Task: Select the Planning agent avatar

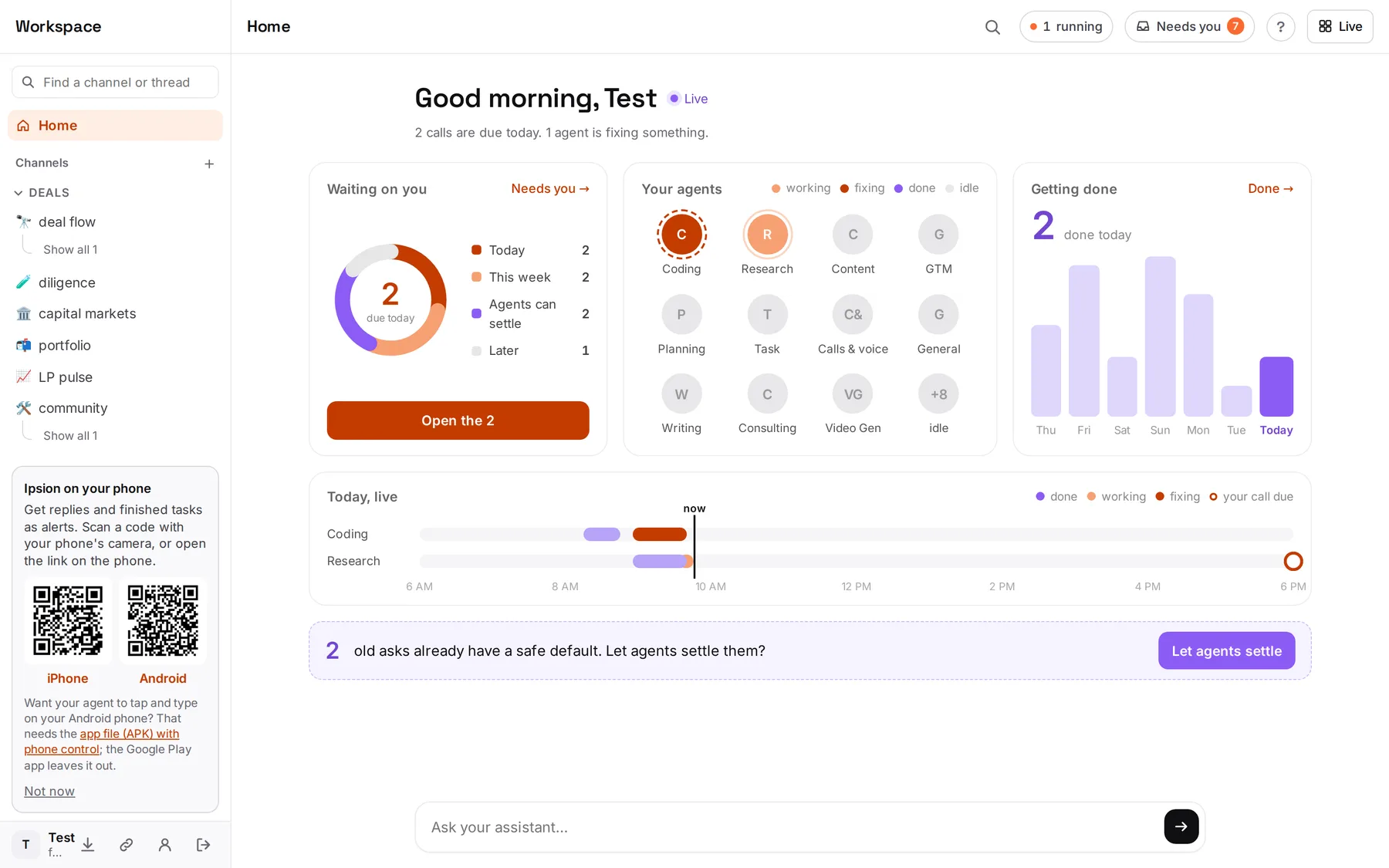Action: tap(681, 315)
